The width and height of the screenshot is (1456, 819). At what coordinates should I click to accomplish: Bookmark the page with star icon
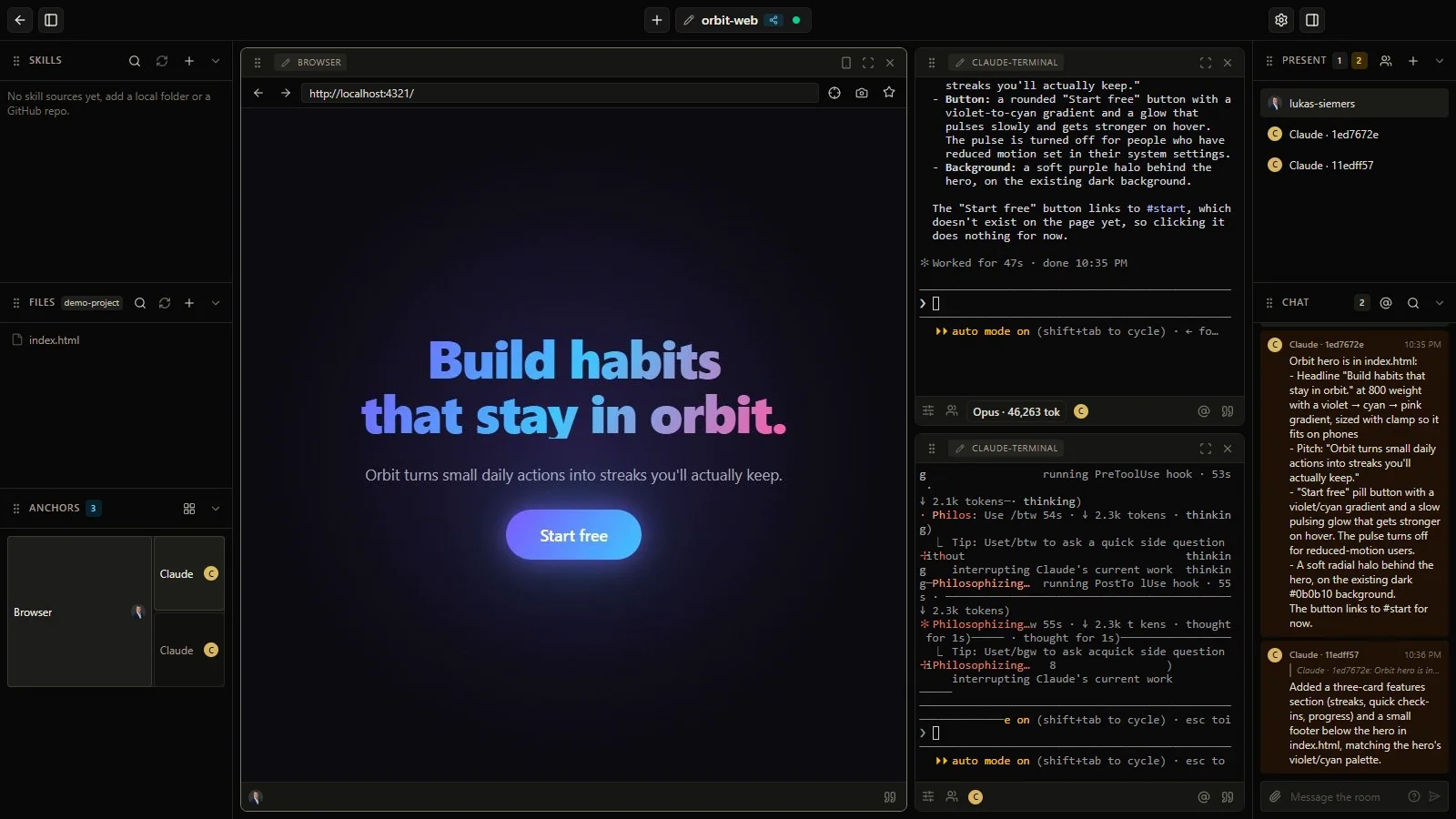click(x=889, y=93)
